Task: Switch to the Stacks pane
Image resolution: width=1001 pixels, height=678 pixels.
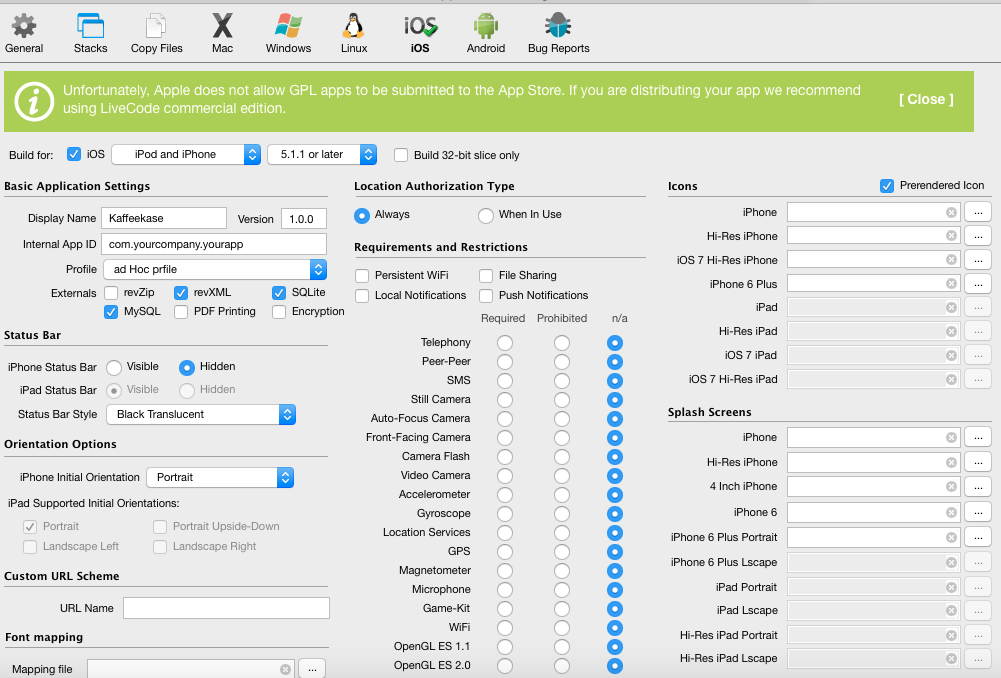Action: click(90, 32)
